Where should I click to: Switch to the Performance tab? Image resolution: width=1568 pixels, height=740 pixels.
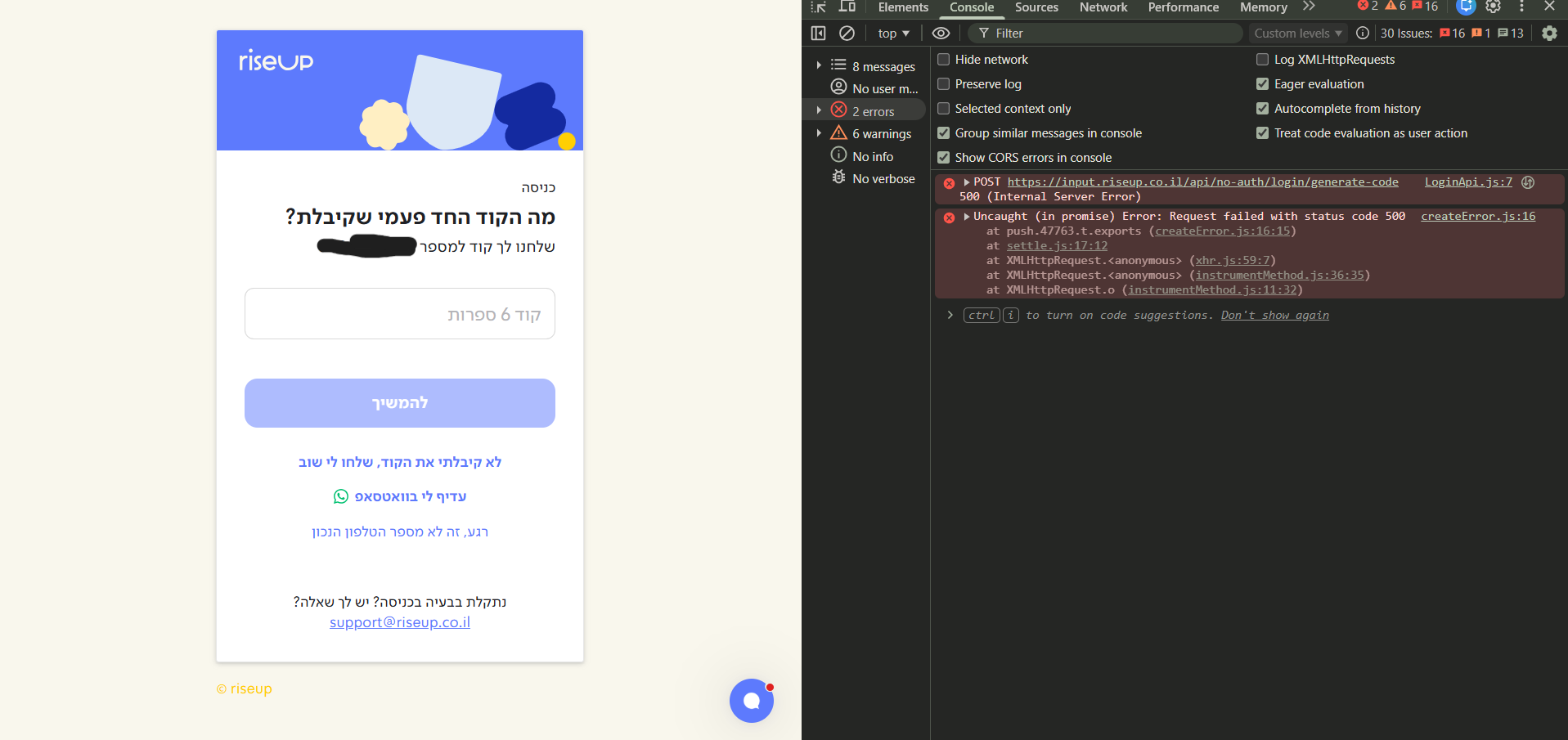tap(1184, 7)
